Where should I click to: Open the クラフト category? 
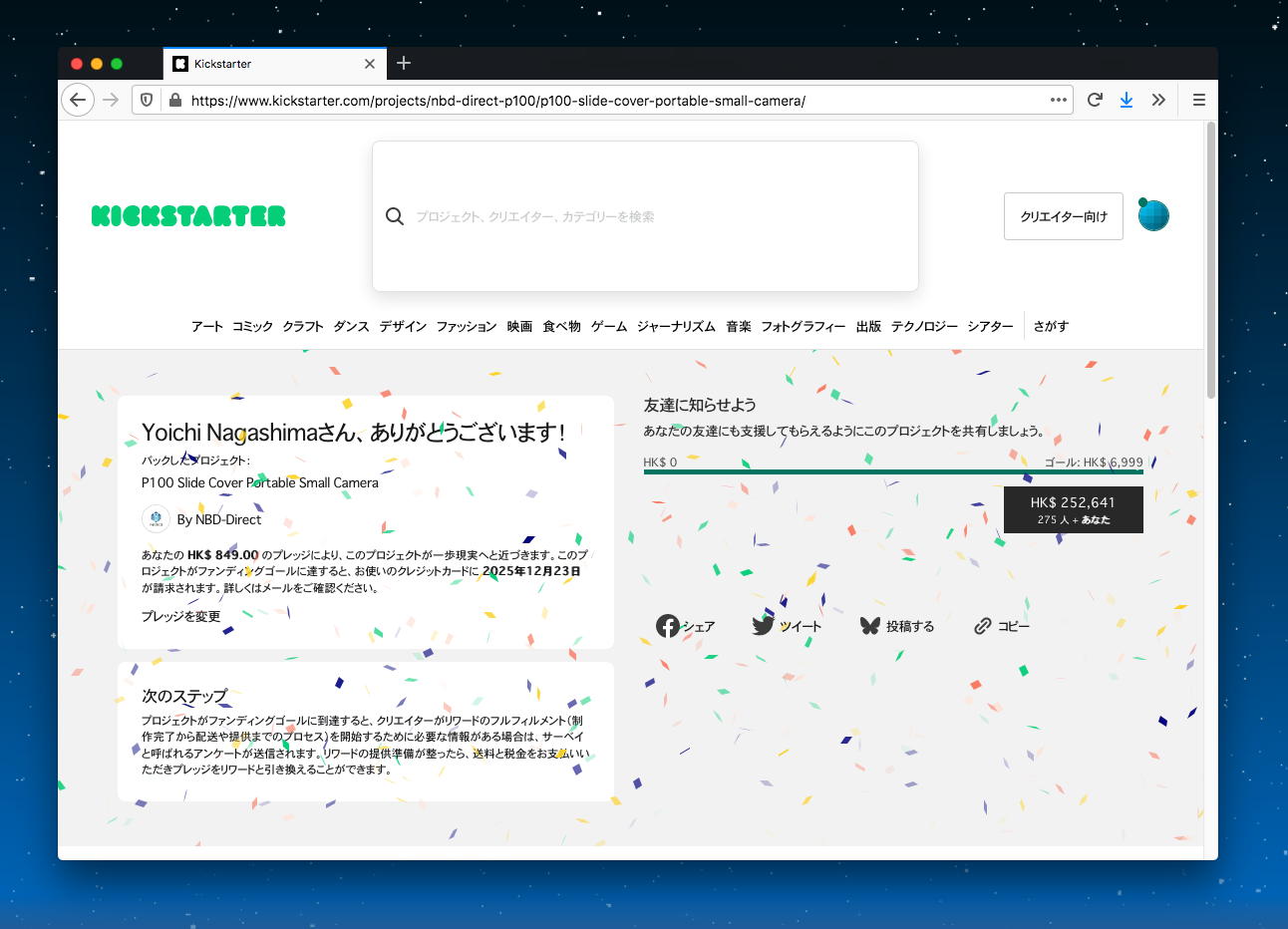pos(303,326)
